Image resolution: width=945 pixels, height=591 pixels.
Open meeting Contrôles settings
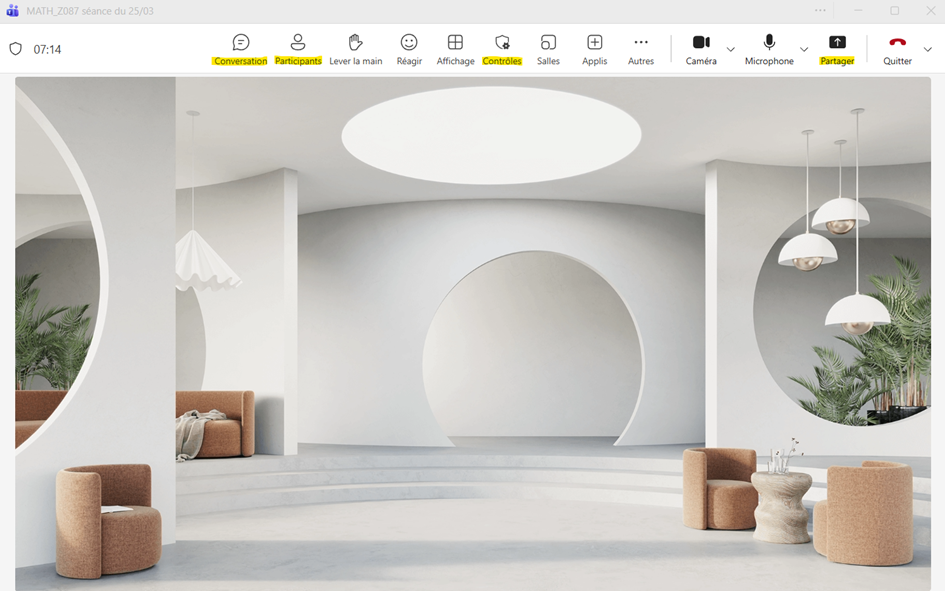coord(502,49)
